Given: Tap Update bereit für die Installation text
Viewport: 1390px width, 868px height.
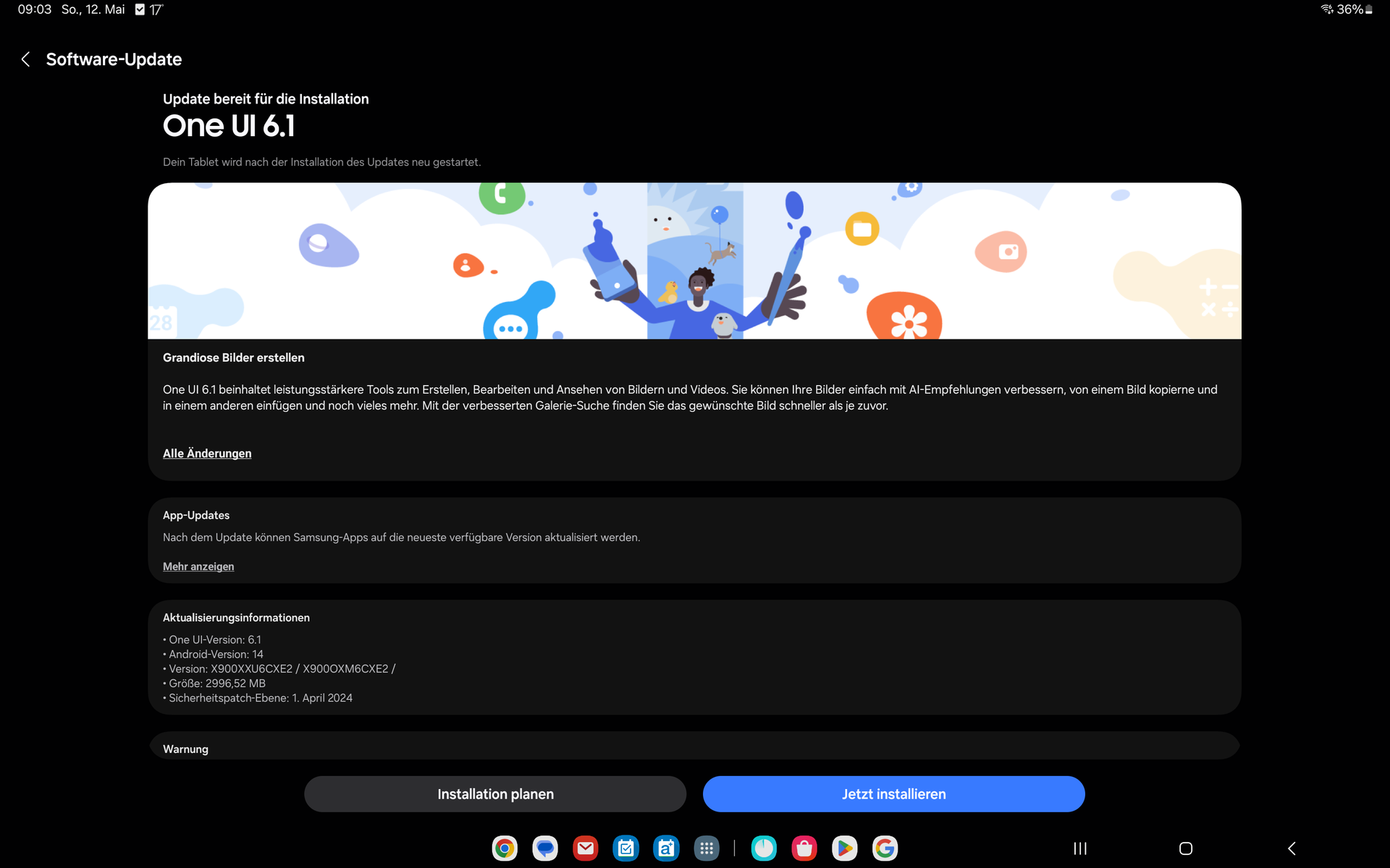Looking at the screenshot, I should point(266,98).
